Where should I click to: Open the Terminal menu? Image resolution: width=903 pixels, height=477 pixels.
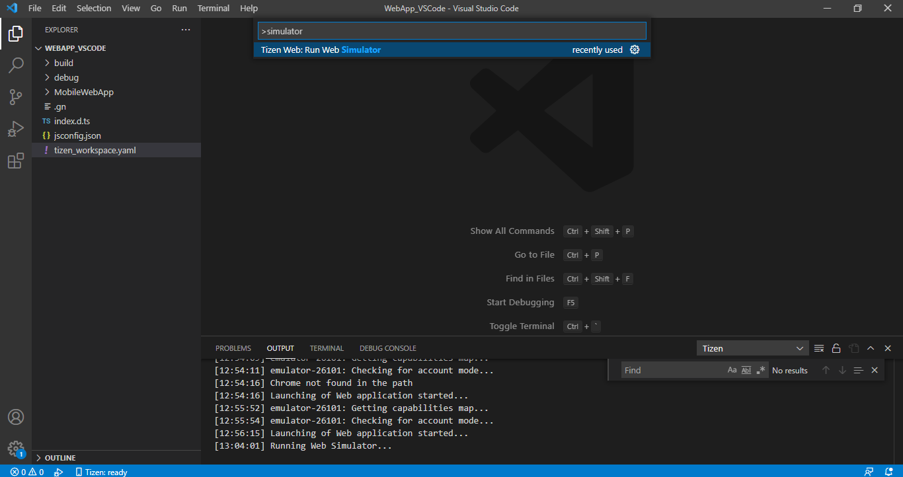click(213, 8)
